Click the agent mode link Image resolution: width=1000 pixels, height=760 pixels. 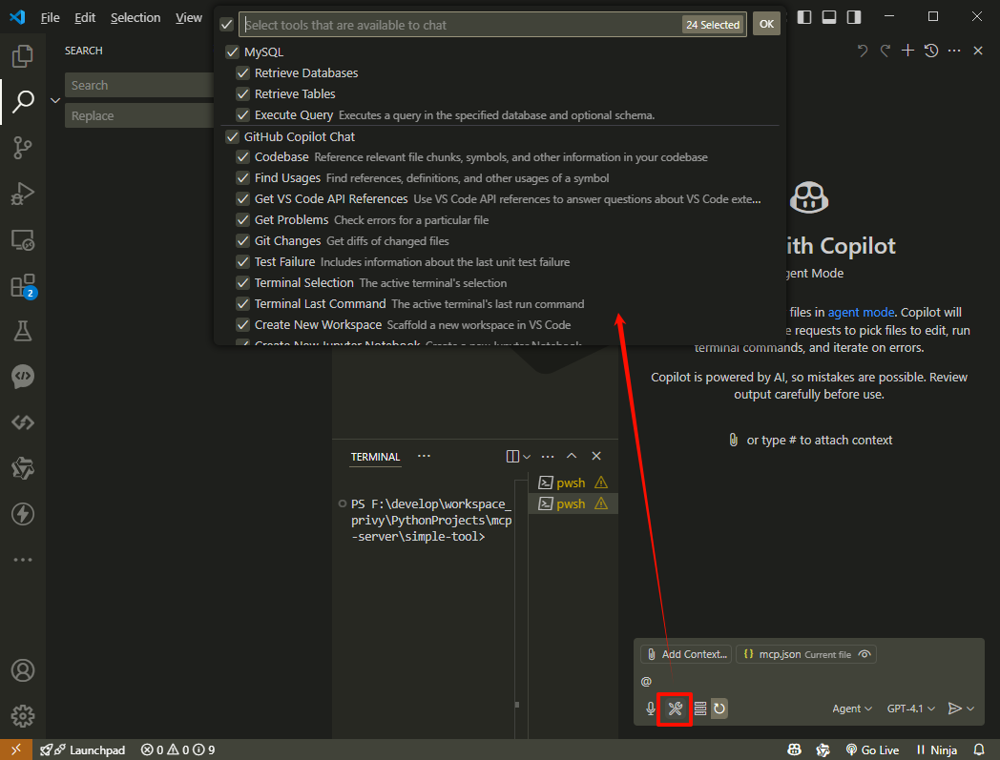tap(861, 312)
